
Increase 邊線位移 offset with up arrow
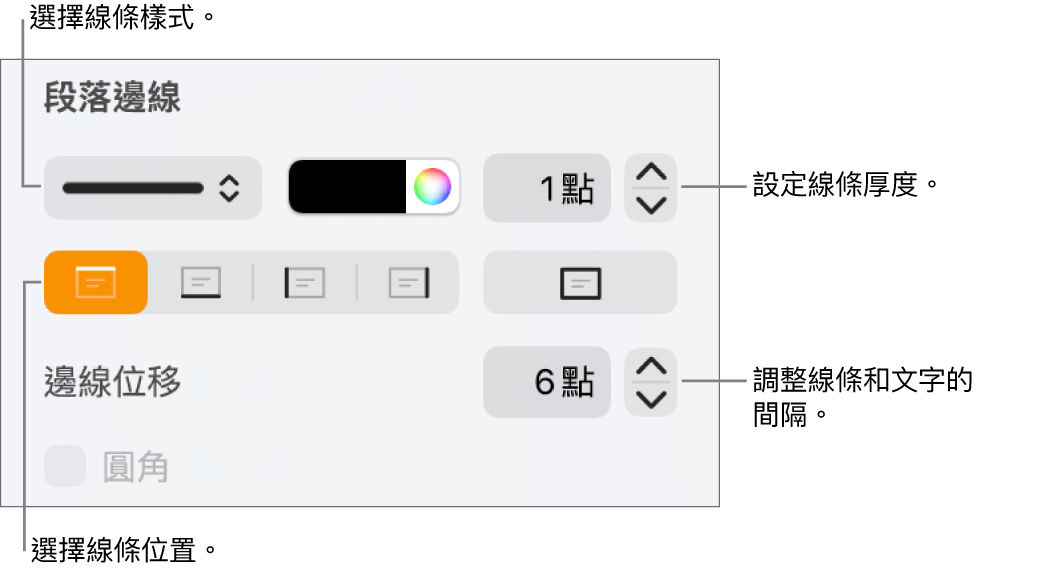[651, 366]
